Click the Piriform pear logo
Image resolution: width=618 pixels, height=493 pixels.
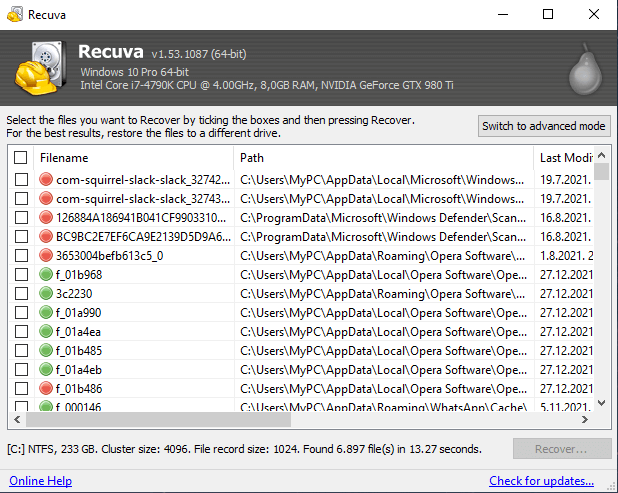[585, 70]
